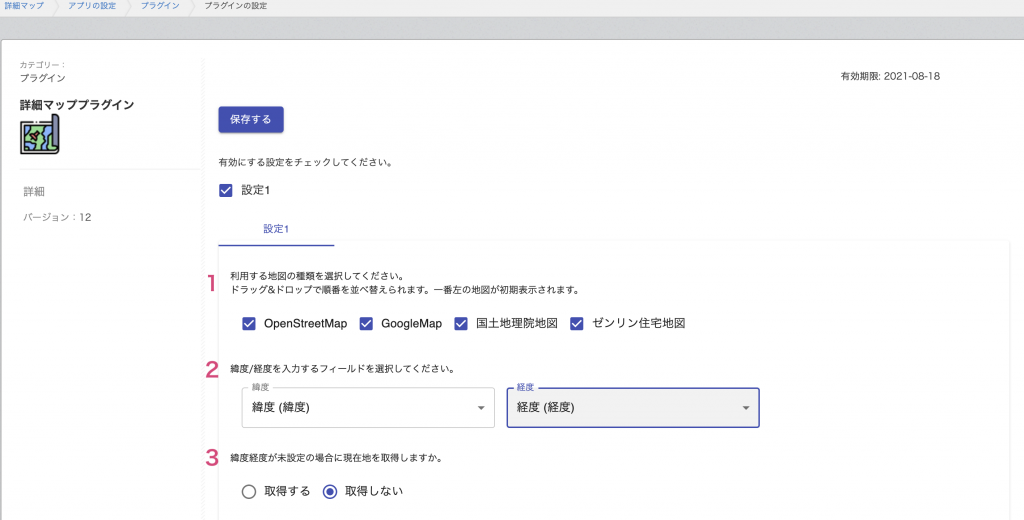Open the 緯度 field dropdown
1024x520 pixels.
pyautogui.click(x=368, y=408)
